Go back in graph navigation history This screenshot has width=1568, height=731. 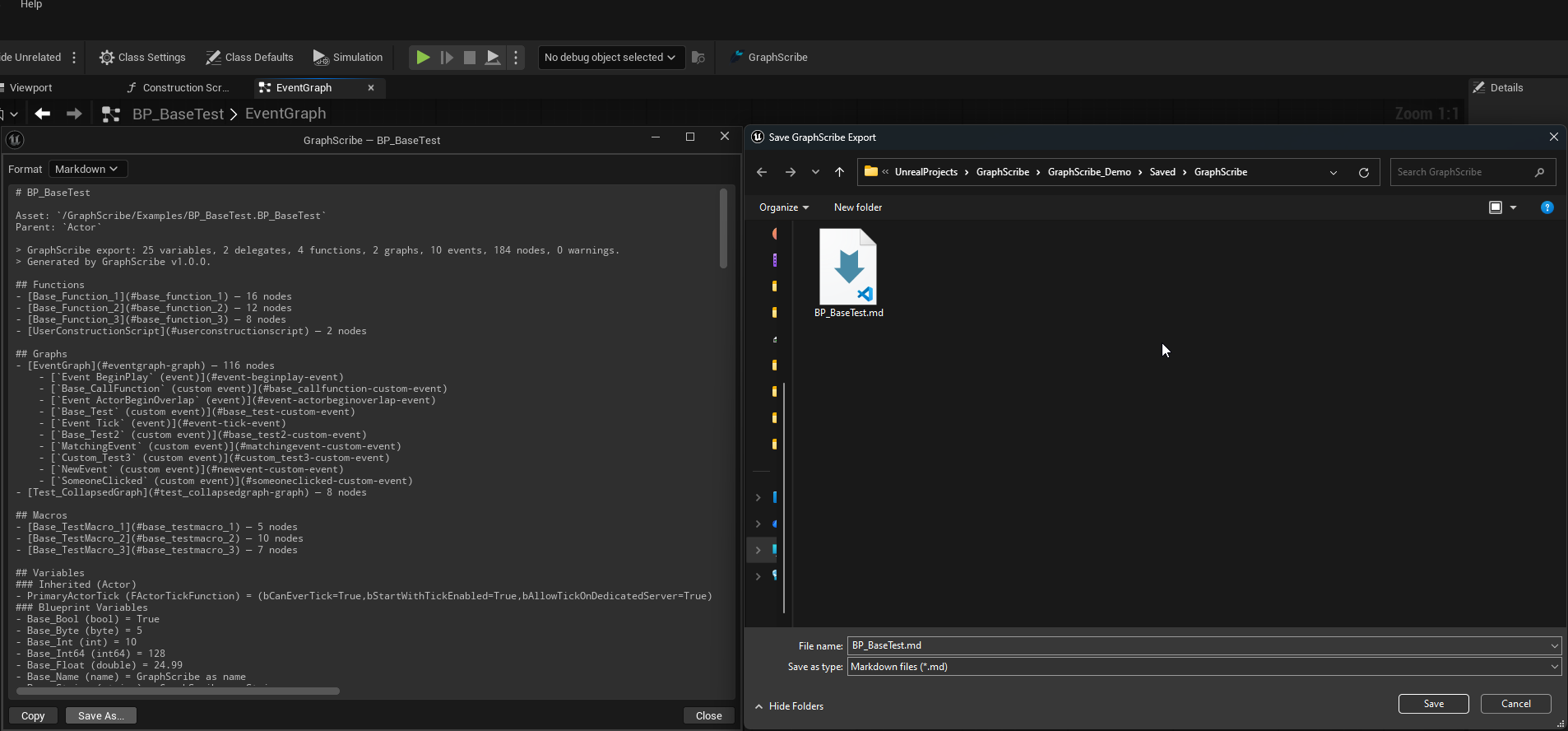click(x=43, y=114)
